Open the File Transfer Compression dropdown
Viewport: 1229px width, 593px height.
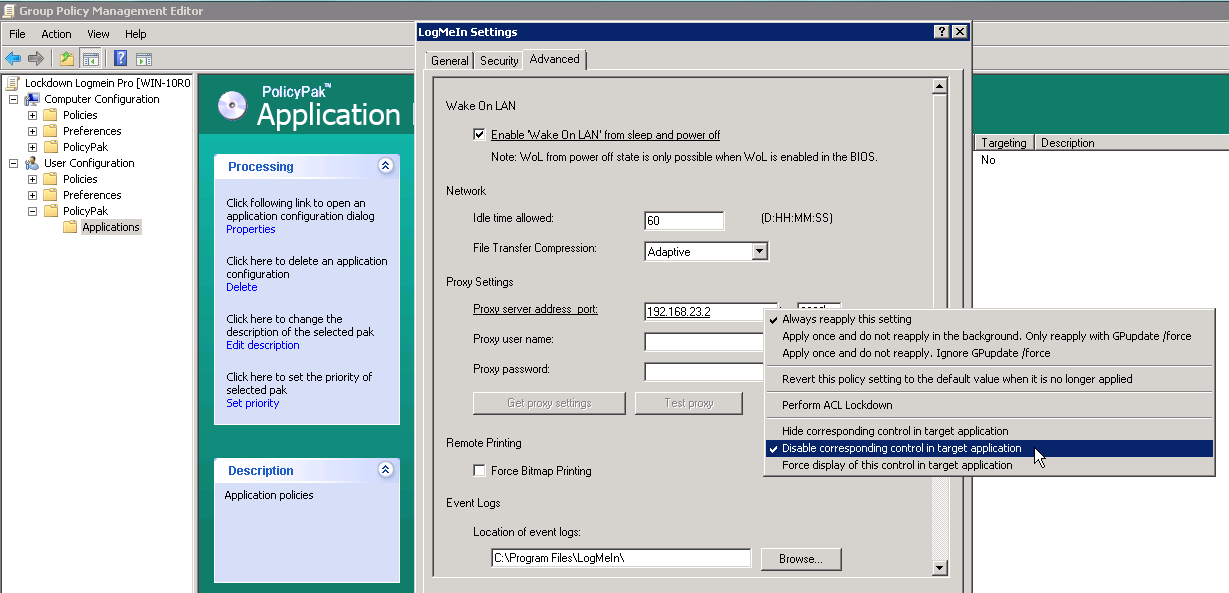click(759, 251)
